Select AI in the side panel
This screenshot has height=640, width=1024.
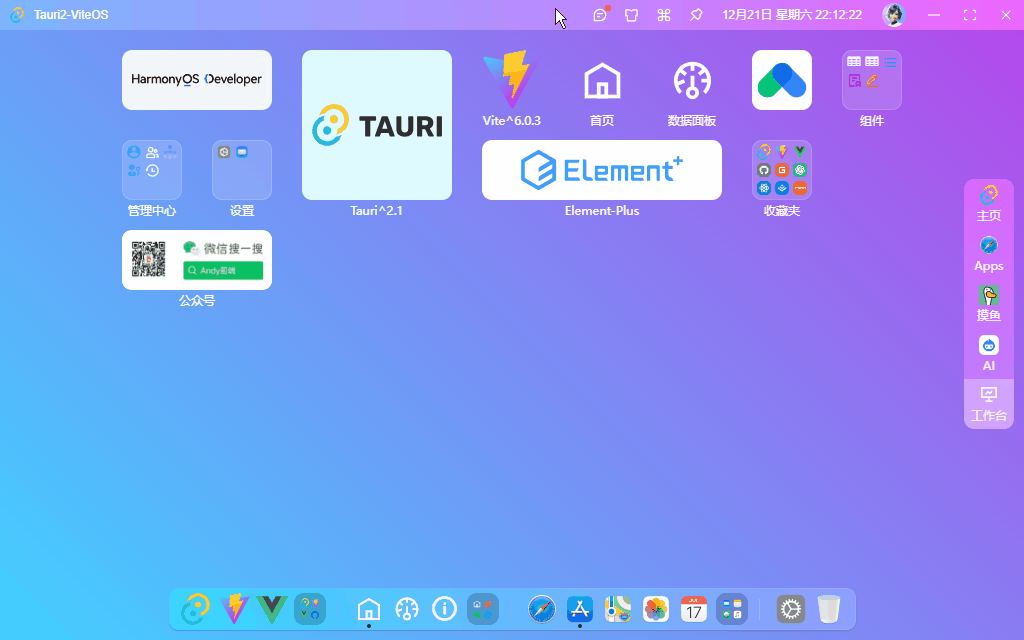click(988, 353)
